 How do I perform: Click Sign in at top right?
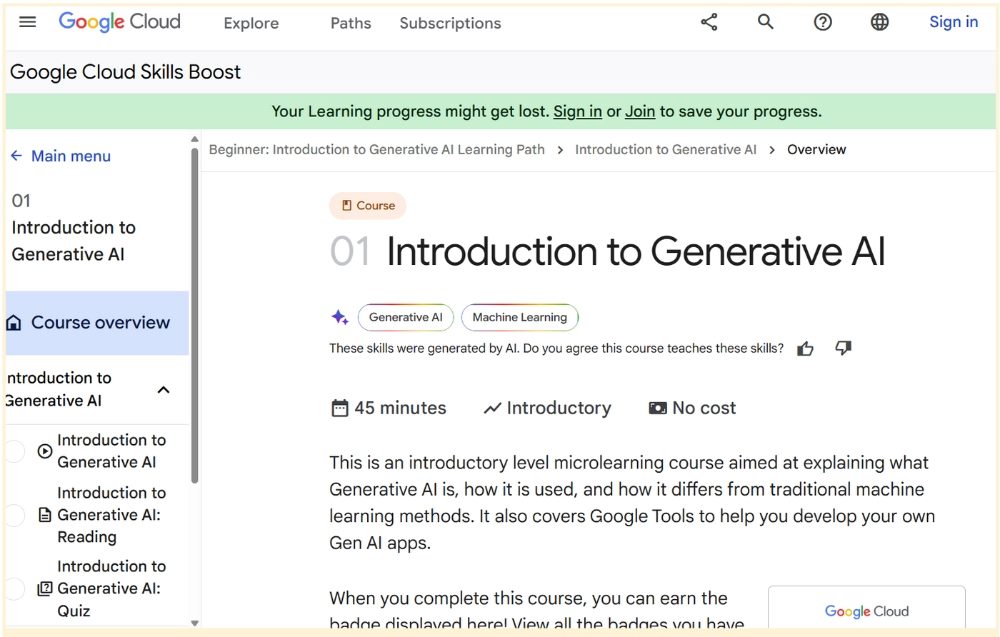tap(953, 22)
